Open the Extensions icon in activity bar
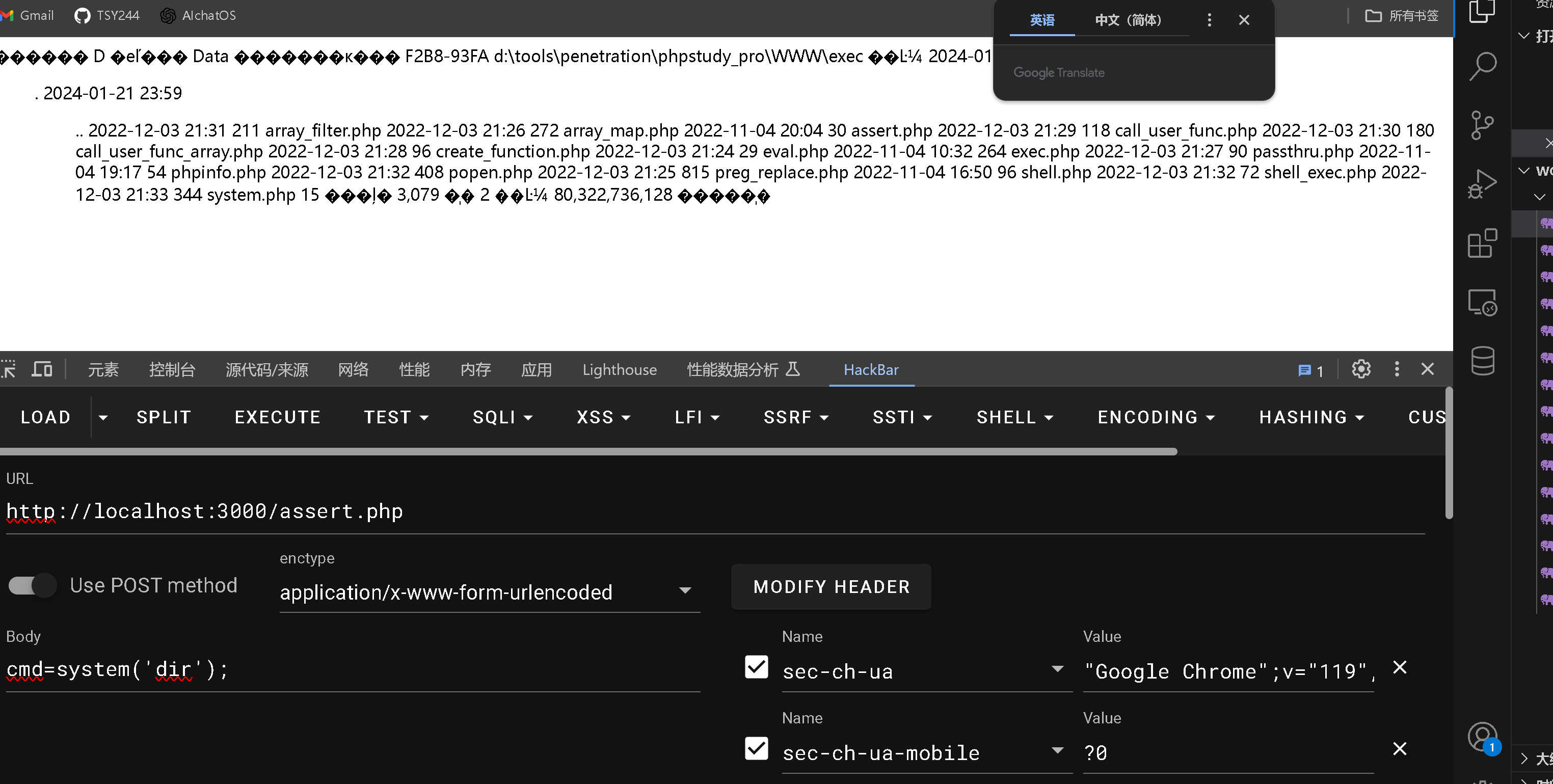This screenshot has height=784, width=1553. pos(1483,243)
